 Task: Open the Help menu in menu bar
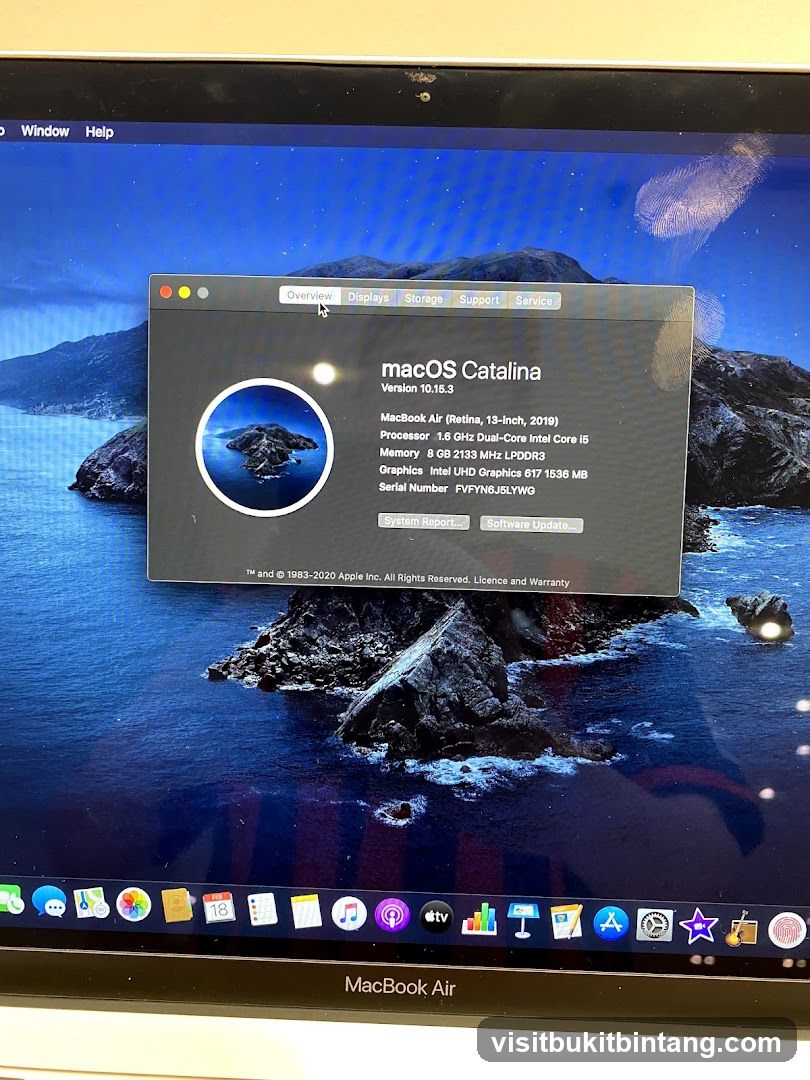click(99, 132)
